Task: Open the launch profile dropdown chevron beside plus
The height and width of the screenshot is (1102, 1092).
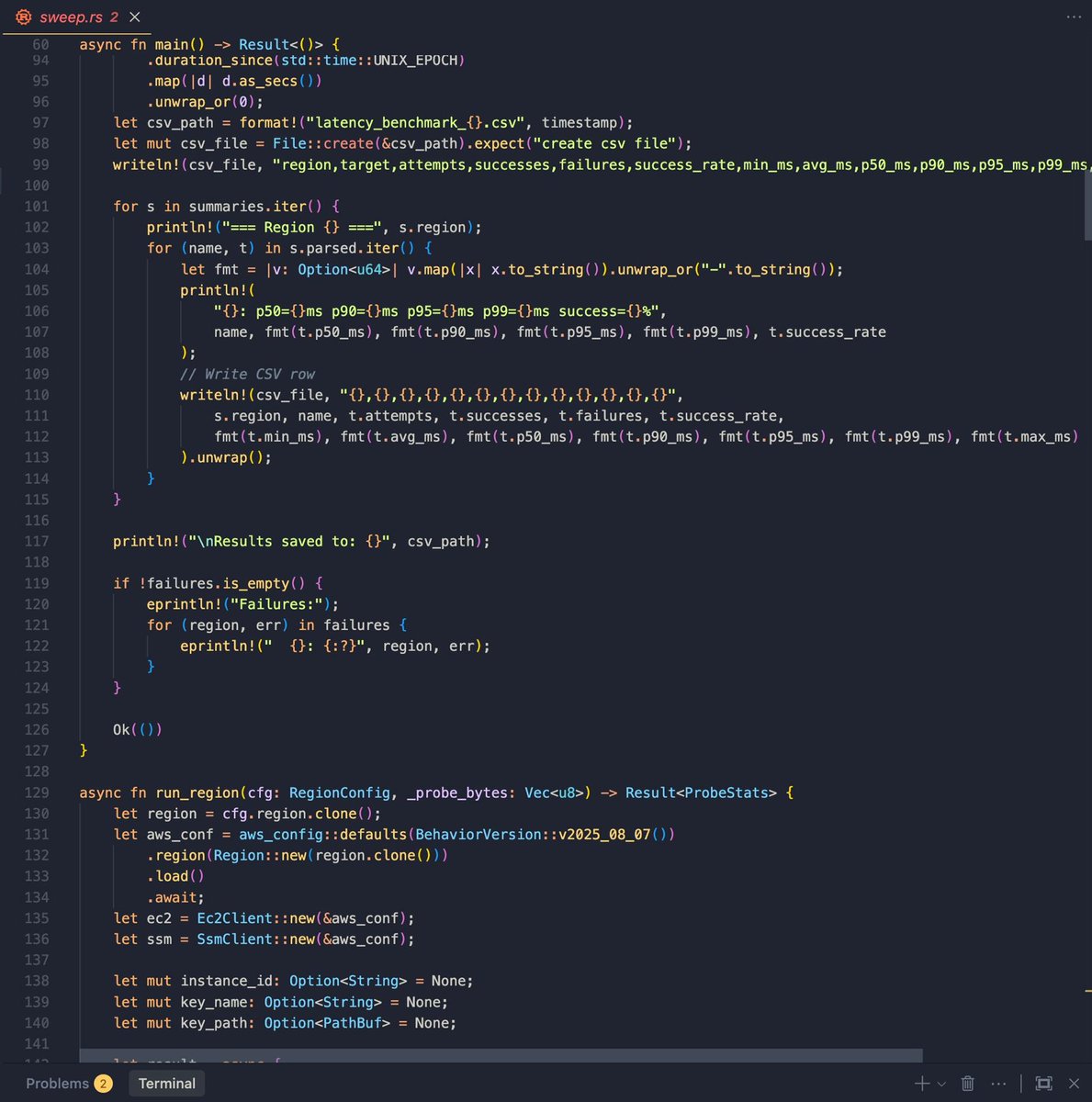Action: [x=941, y=1085]
